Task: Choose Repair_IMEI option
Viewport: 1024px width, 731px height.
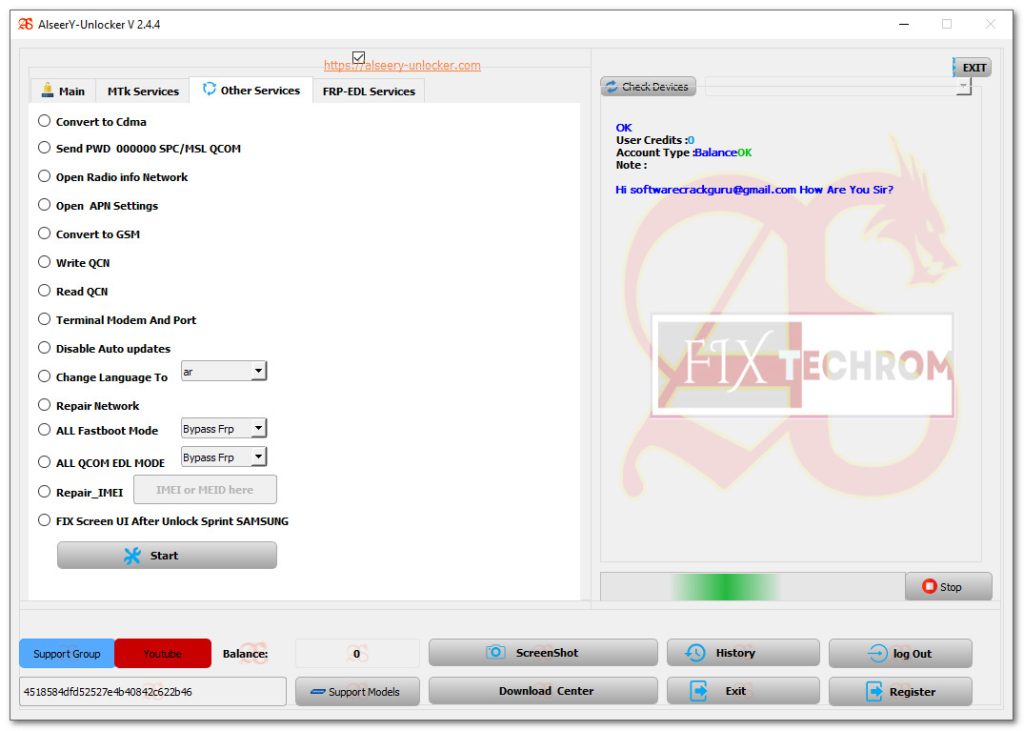Action: coord(44,491)
